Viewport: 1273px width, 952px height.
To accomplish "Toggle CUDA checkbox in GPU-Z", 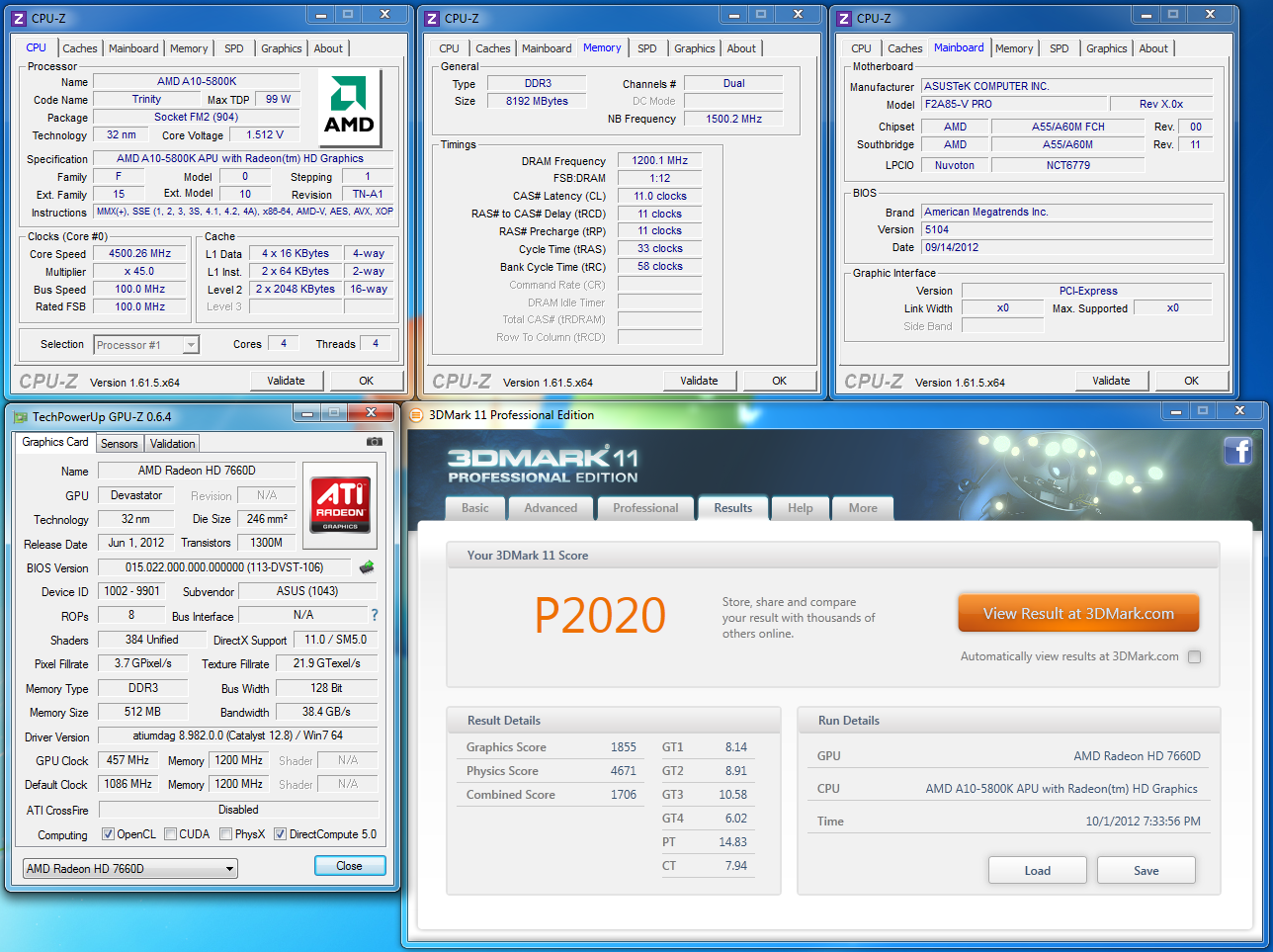I will click(x=171, y=834).
